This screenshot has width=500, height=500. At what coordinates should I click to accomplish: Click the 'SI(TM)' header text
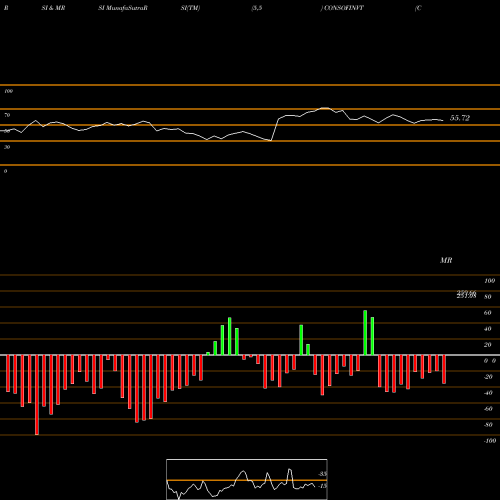(x=190, y=8)
